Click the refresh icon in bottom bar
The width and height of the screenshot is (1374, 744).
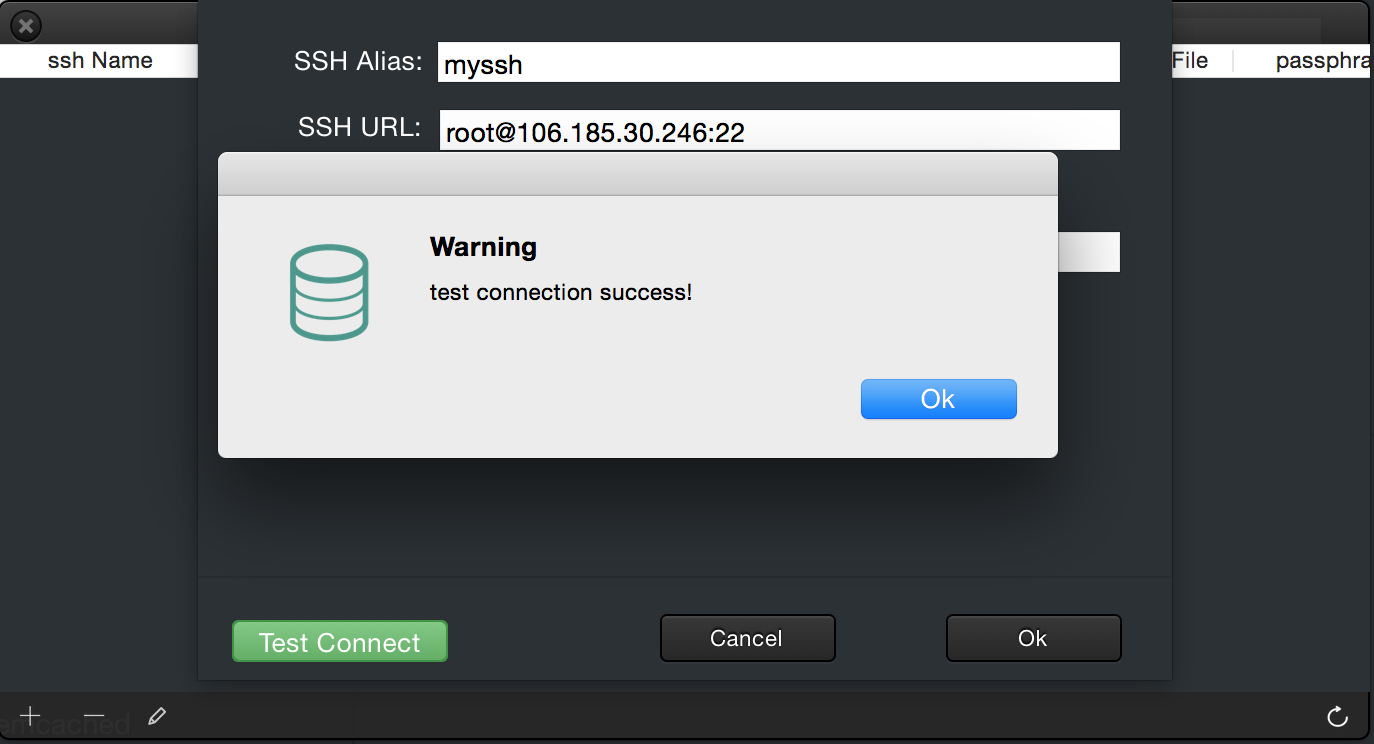tap(1337, 716)
